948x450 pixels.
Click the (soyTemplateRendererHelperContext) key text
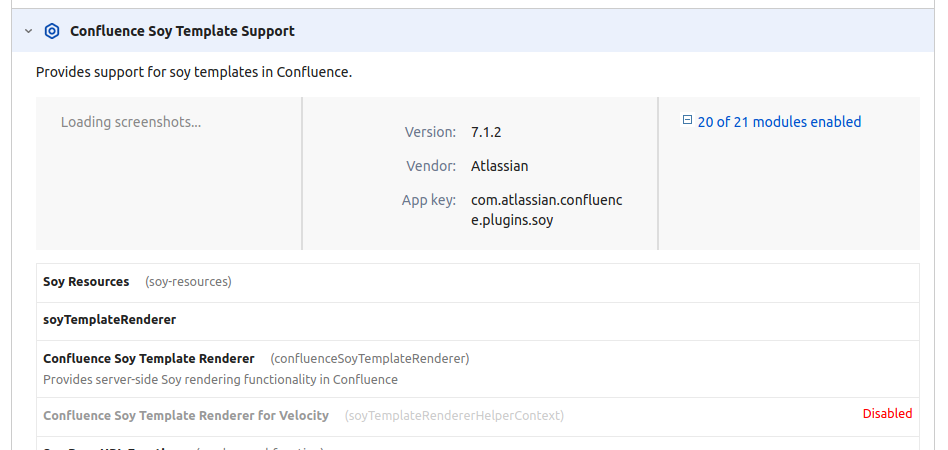pos(454,416)
